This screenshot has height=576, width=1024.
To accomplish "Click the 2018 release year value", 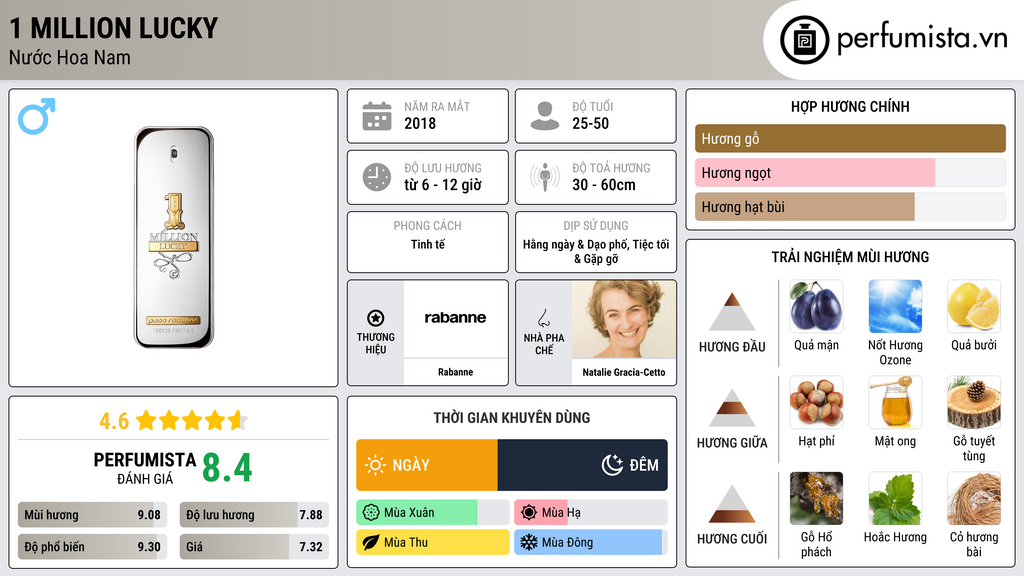I will click(420, 123).
